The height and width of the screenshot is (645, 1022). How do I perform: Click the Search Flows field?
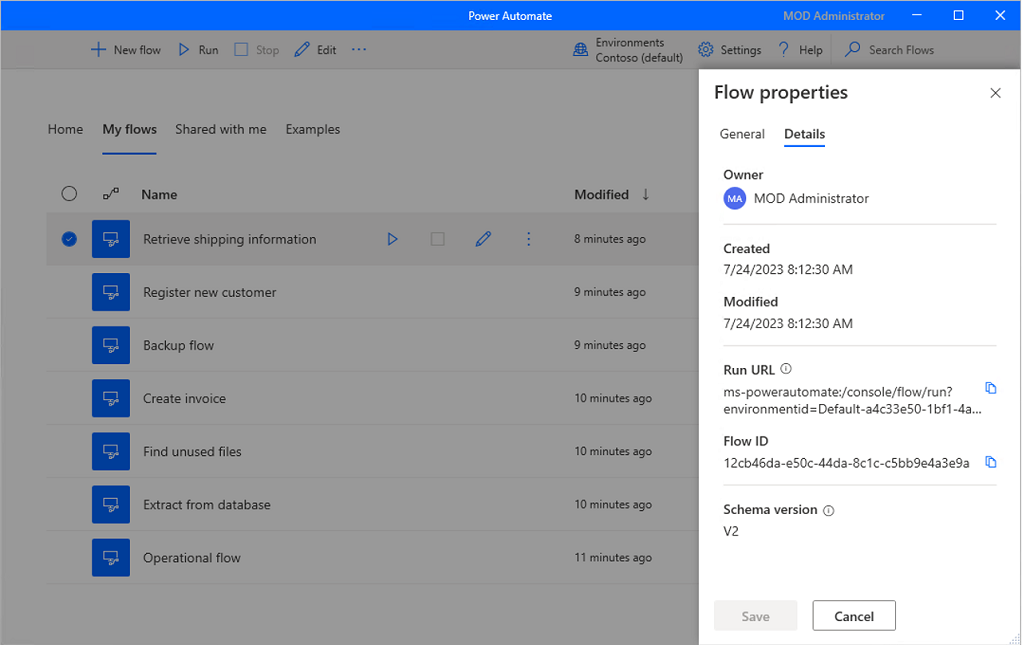pos(901,50)
